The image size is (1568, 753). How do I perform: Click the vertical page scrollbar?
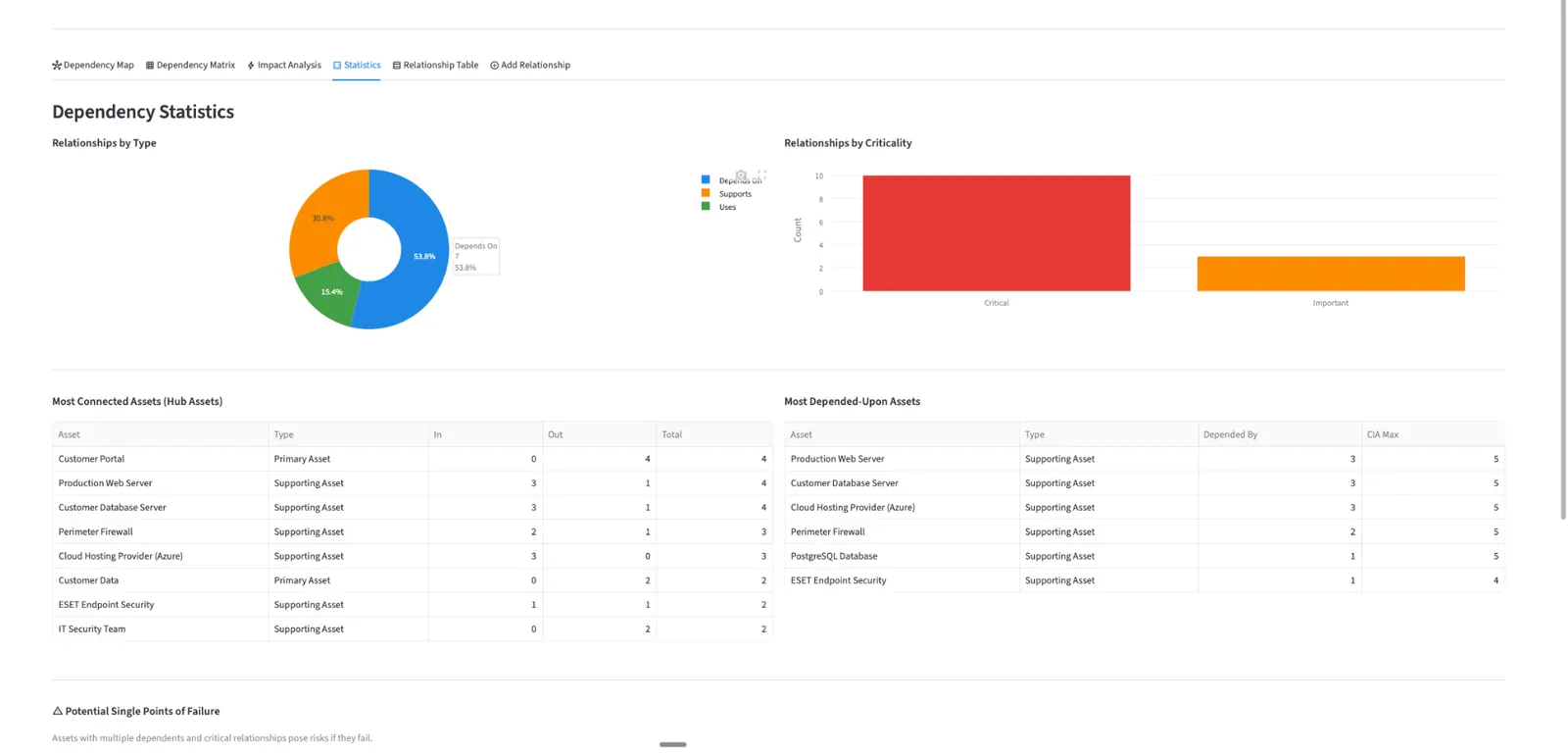tap(1563, 260)
